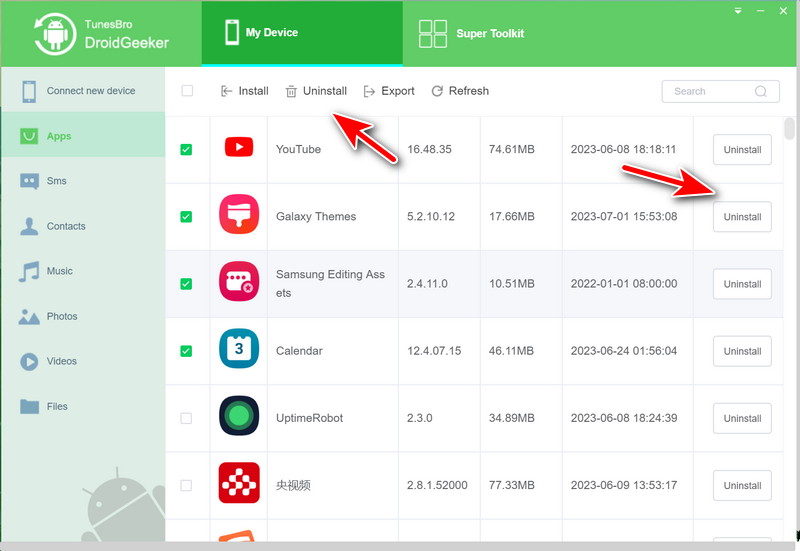The width and height of the screenshot is (800, 551).
Task: Focus the Search input field
Action: pos(720,91)
